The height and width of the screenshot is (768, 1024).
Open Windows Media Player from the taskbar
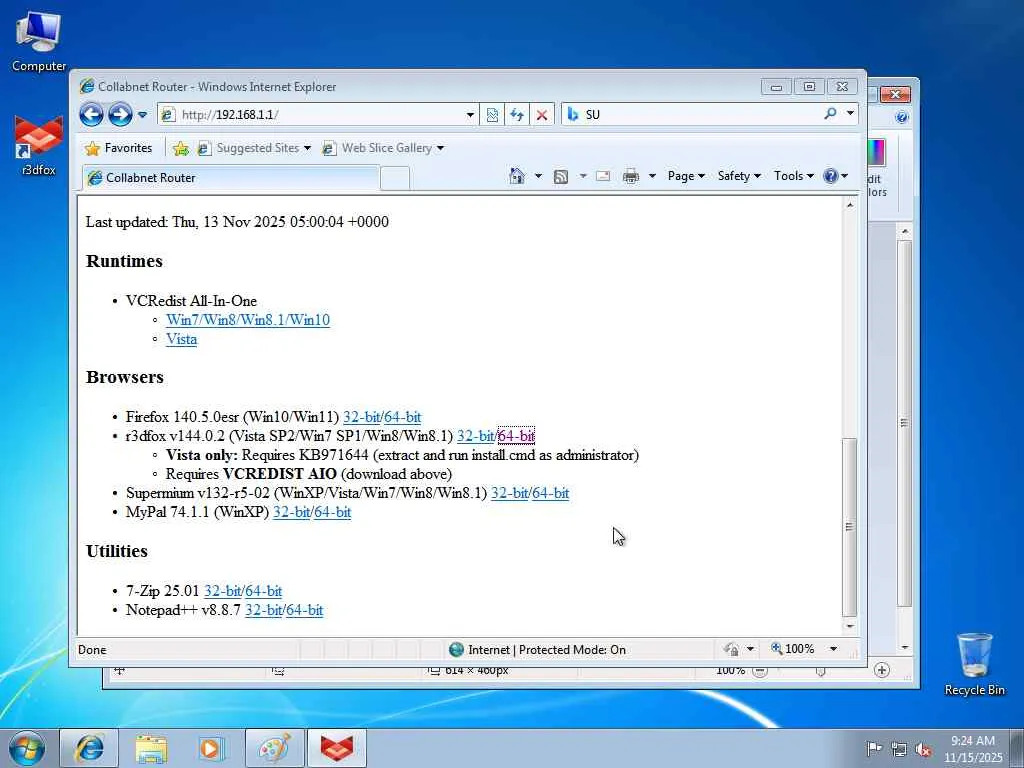click(x=211, y=748)
